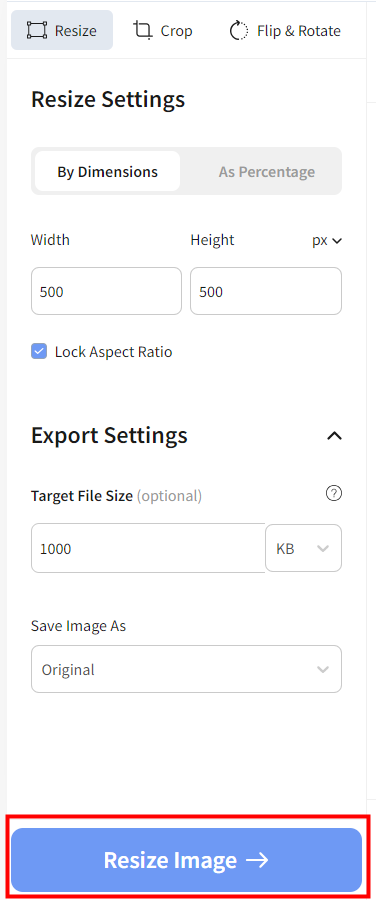The image size is (376, 900).
Task: Click the Target File Size input field
Action: click(x=148, y=548)
